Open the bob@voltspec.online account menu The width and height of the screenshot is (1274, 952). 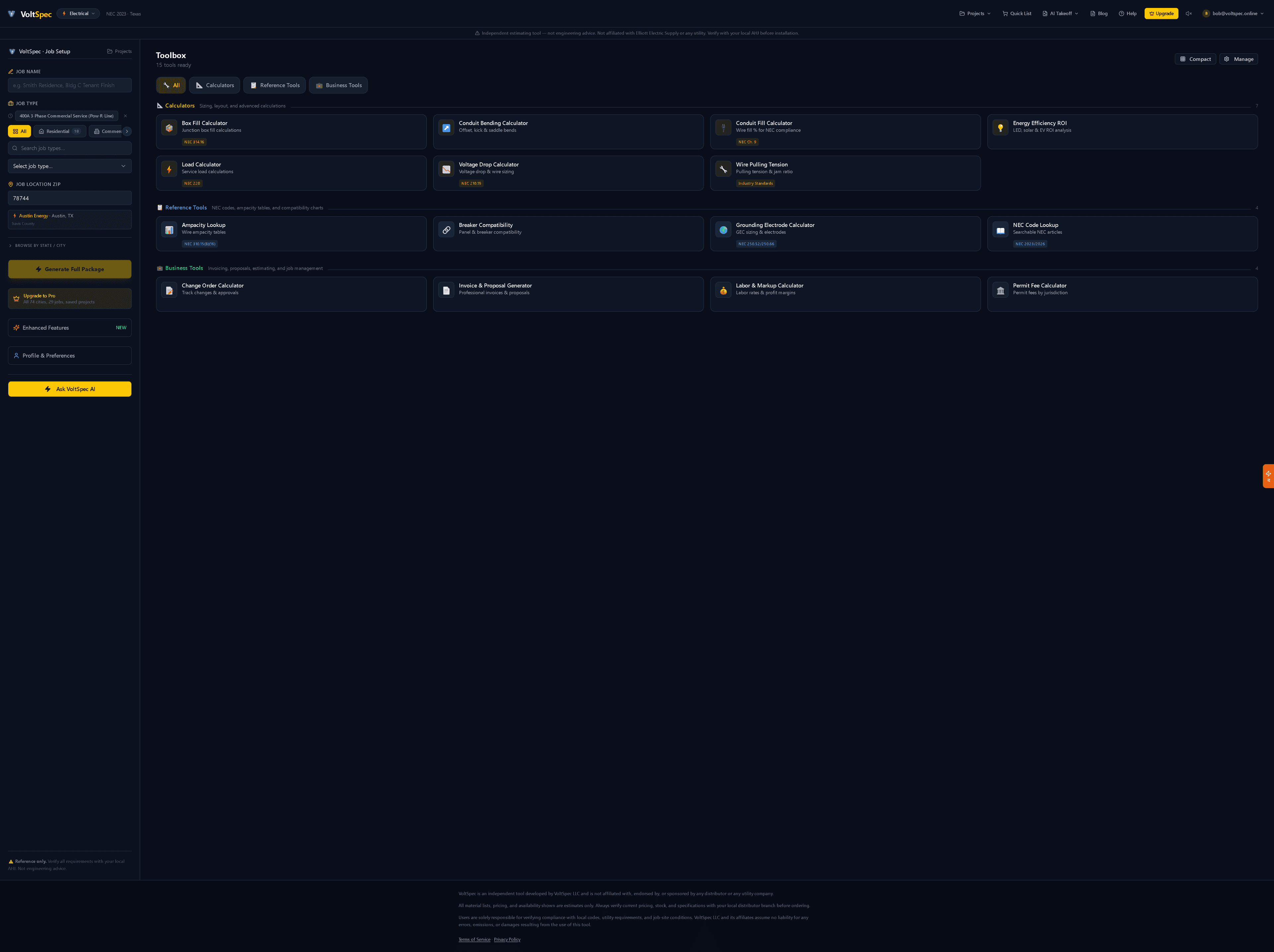point(1233,14)
